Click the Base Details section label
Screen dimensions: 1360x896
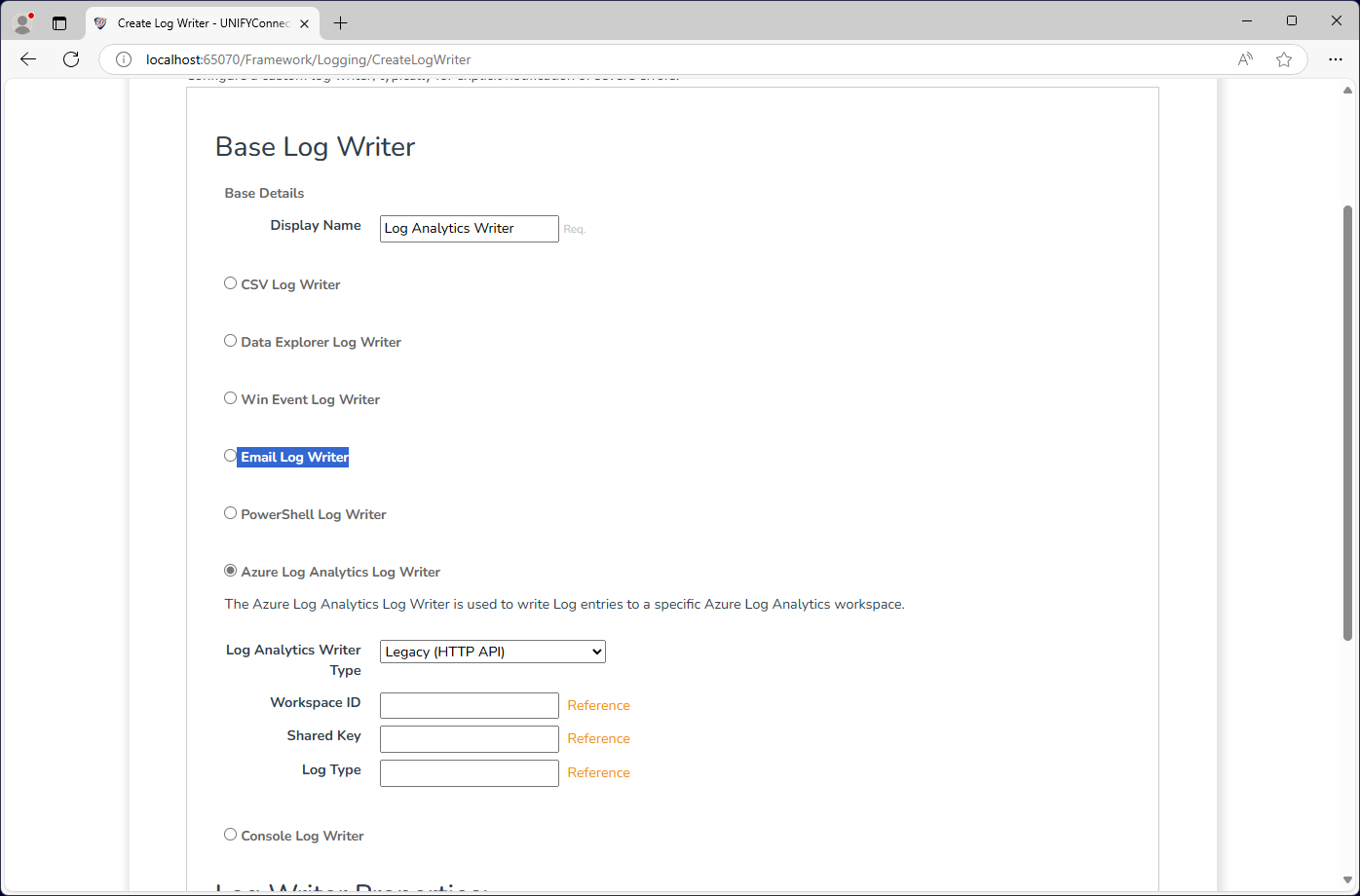tap(265, 193)
